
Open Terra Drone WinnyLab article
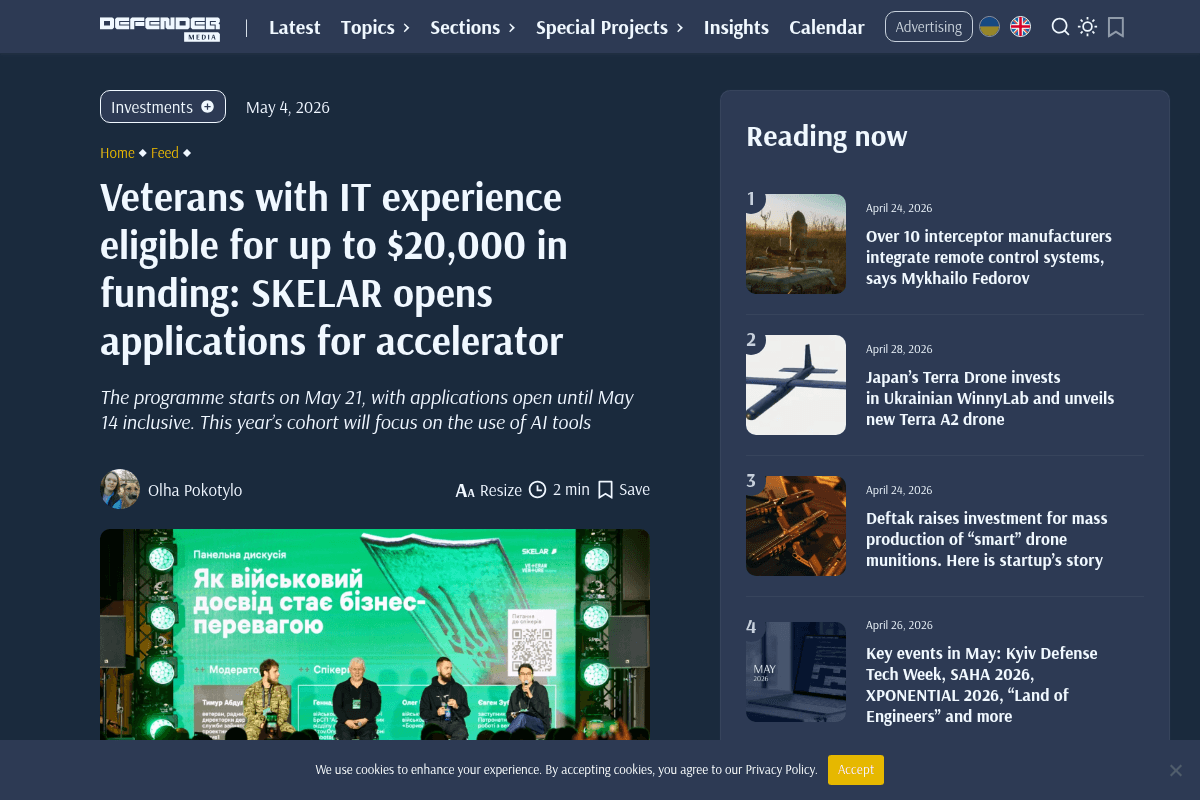pos(990,398)
